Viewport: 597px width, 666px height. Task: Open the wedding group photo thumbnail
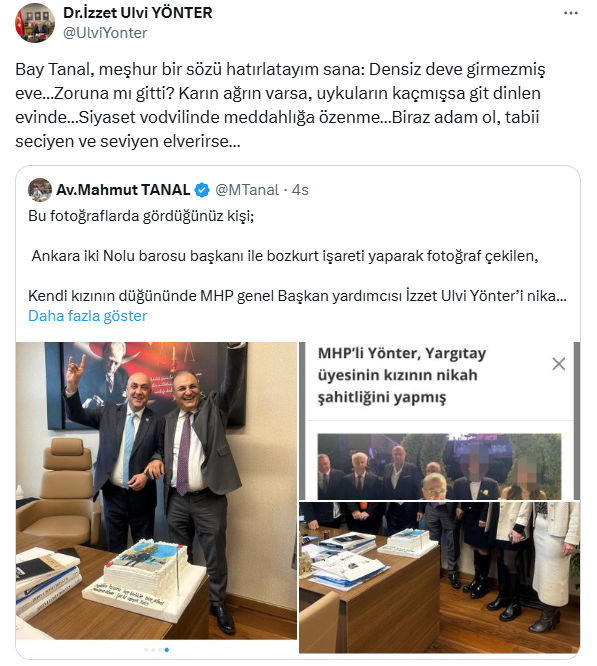point(439,466)
